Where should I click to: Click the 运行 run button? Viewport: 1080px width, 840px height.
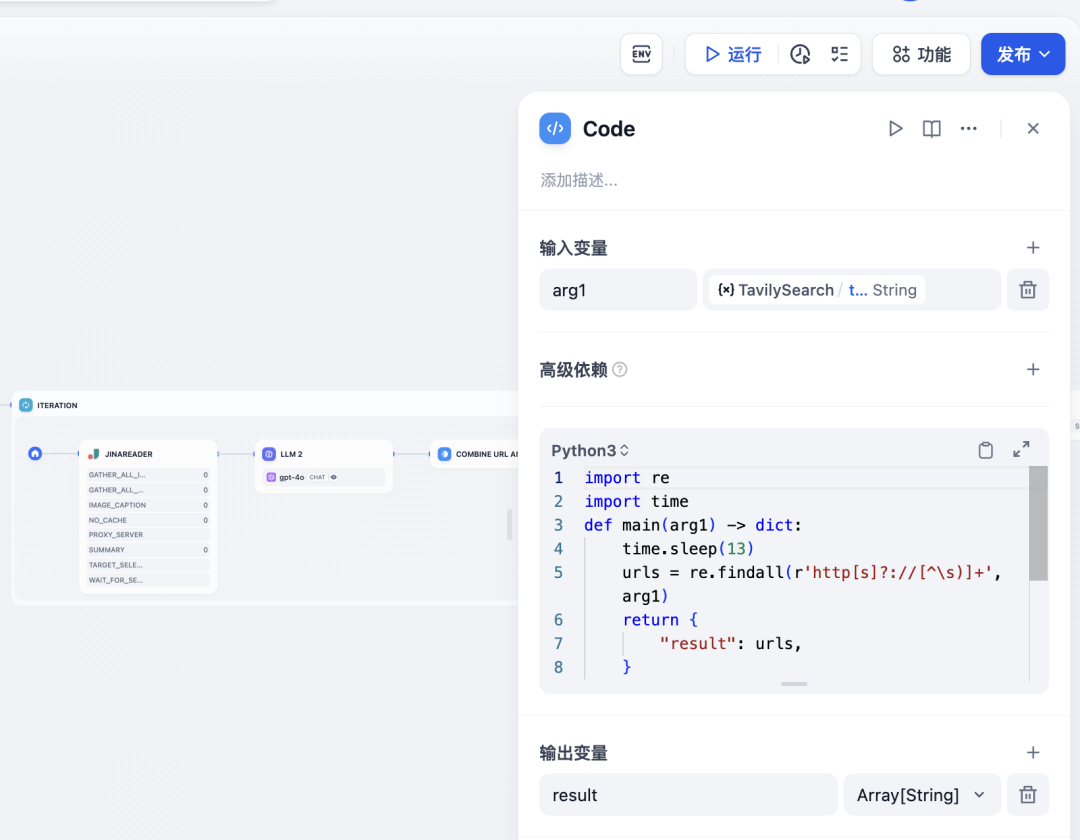(x=733, y=54)
